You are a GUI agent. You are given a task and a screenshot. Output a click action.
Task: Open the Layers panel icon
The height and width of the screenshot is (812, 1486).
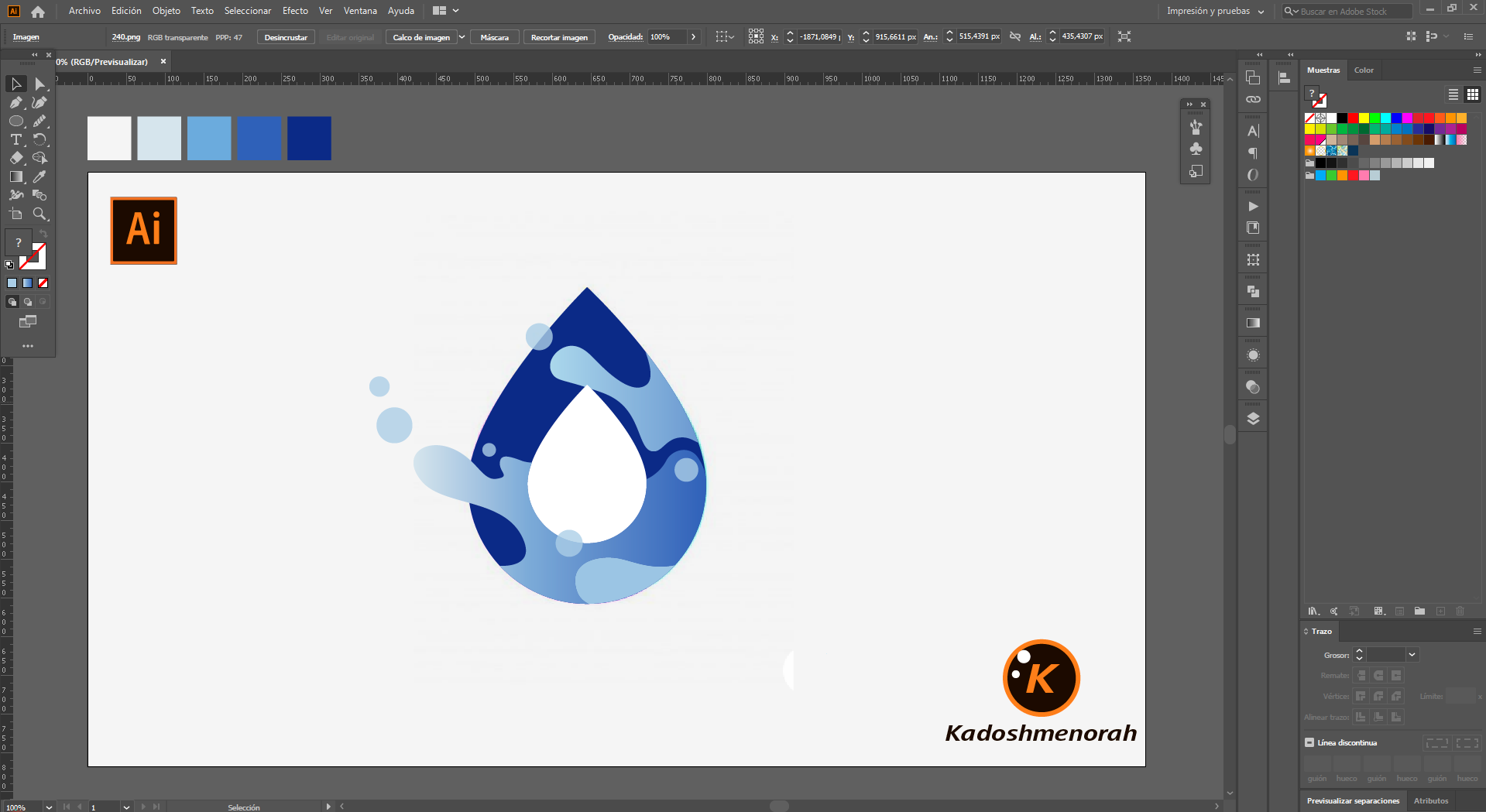[1253, 419]
